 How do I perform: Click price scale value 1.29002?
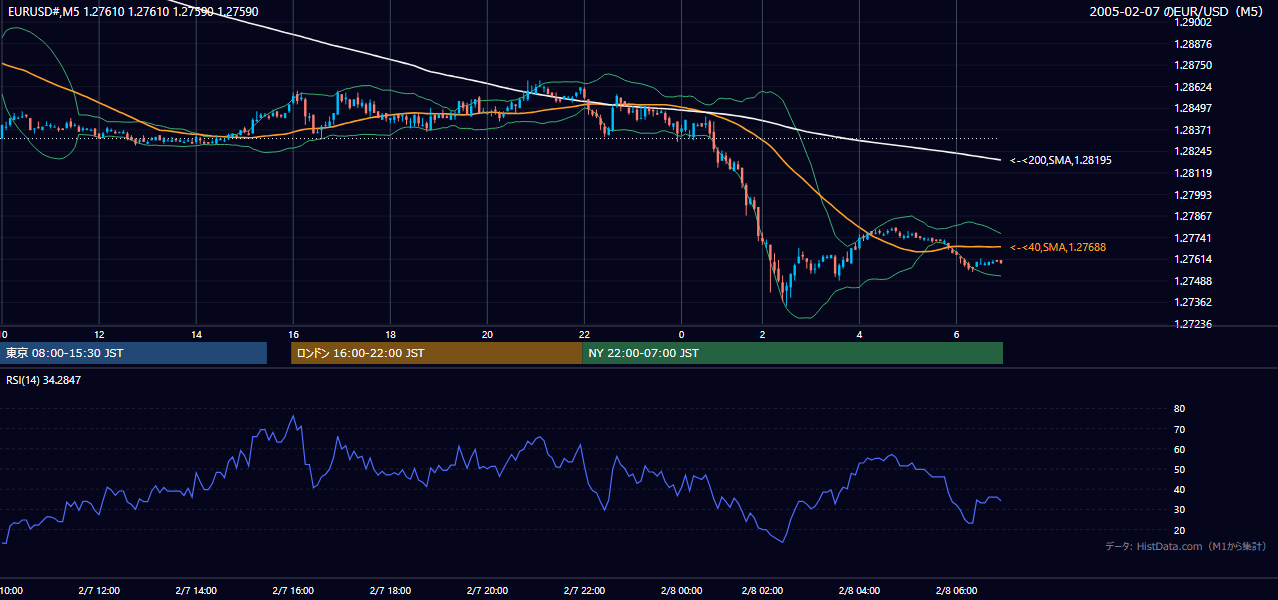1192,22
